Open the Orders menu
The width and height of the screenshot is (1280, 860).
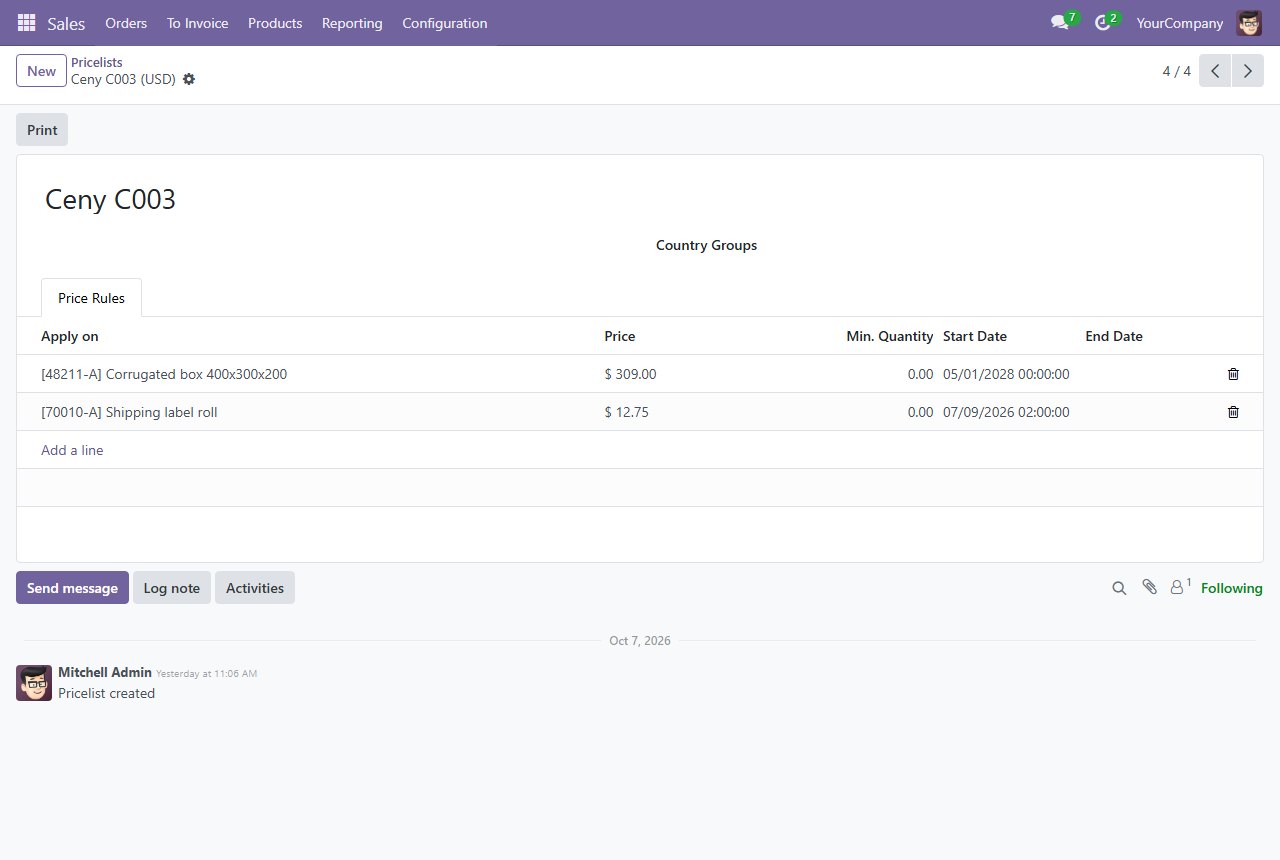pos(126,23)
